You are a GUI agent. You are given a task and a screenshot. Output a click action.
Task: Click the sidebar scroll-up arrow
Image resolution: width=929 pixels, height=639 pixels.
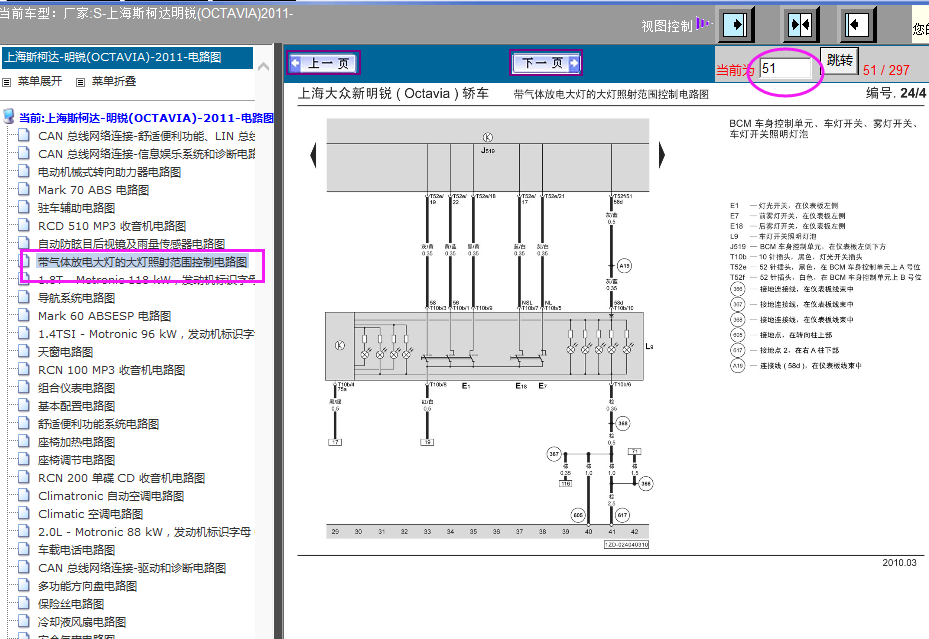tap(264, 66)
